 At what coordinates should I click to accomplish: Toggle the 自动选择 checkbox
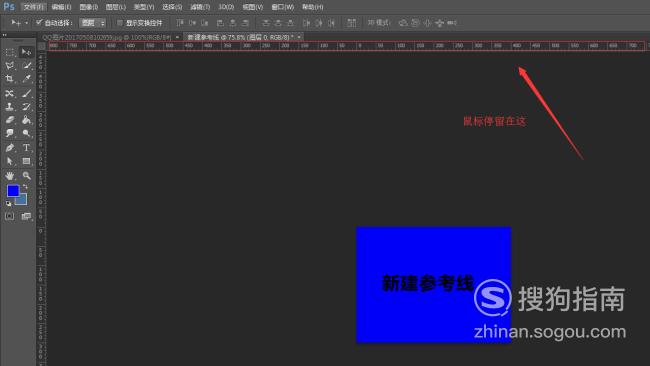[39, 22]
